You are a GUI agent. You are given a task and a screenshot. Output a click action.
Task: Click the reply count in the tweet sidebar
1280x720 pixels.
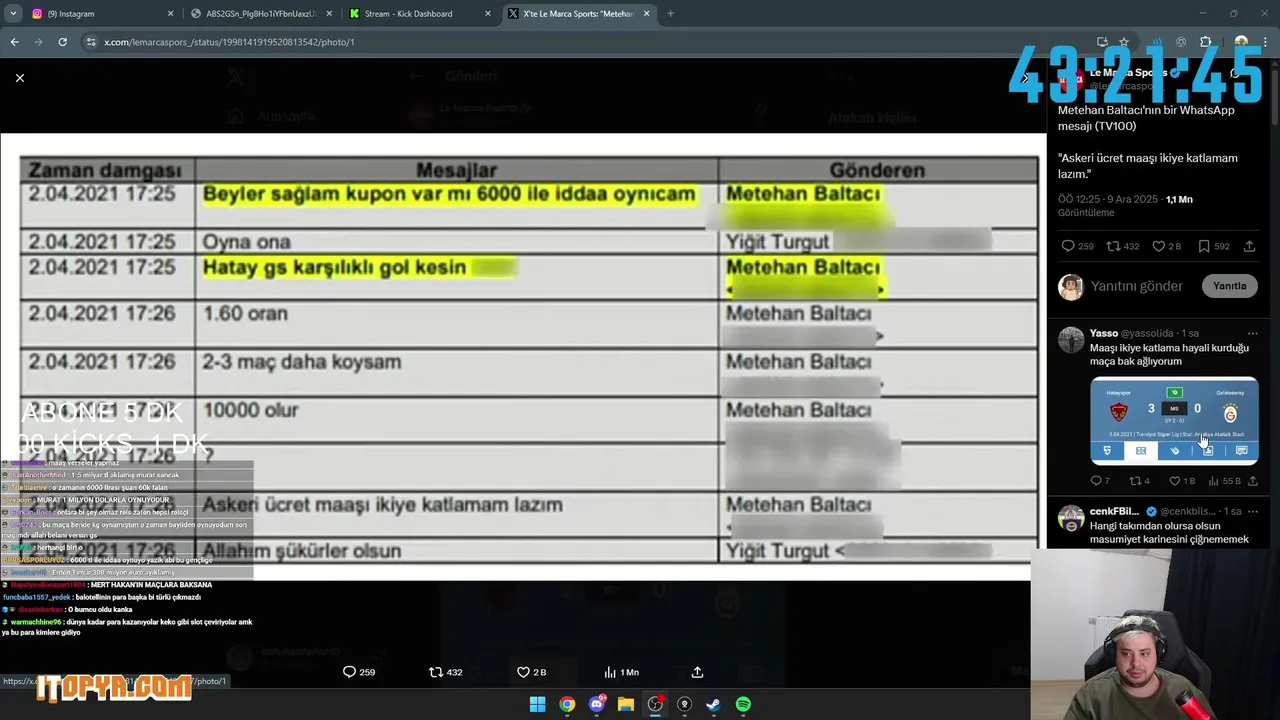coord(1076,246)
